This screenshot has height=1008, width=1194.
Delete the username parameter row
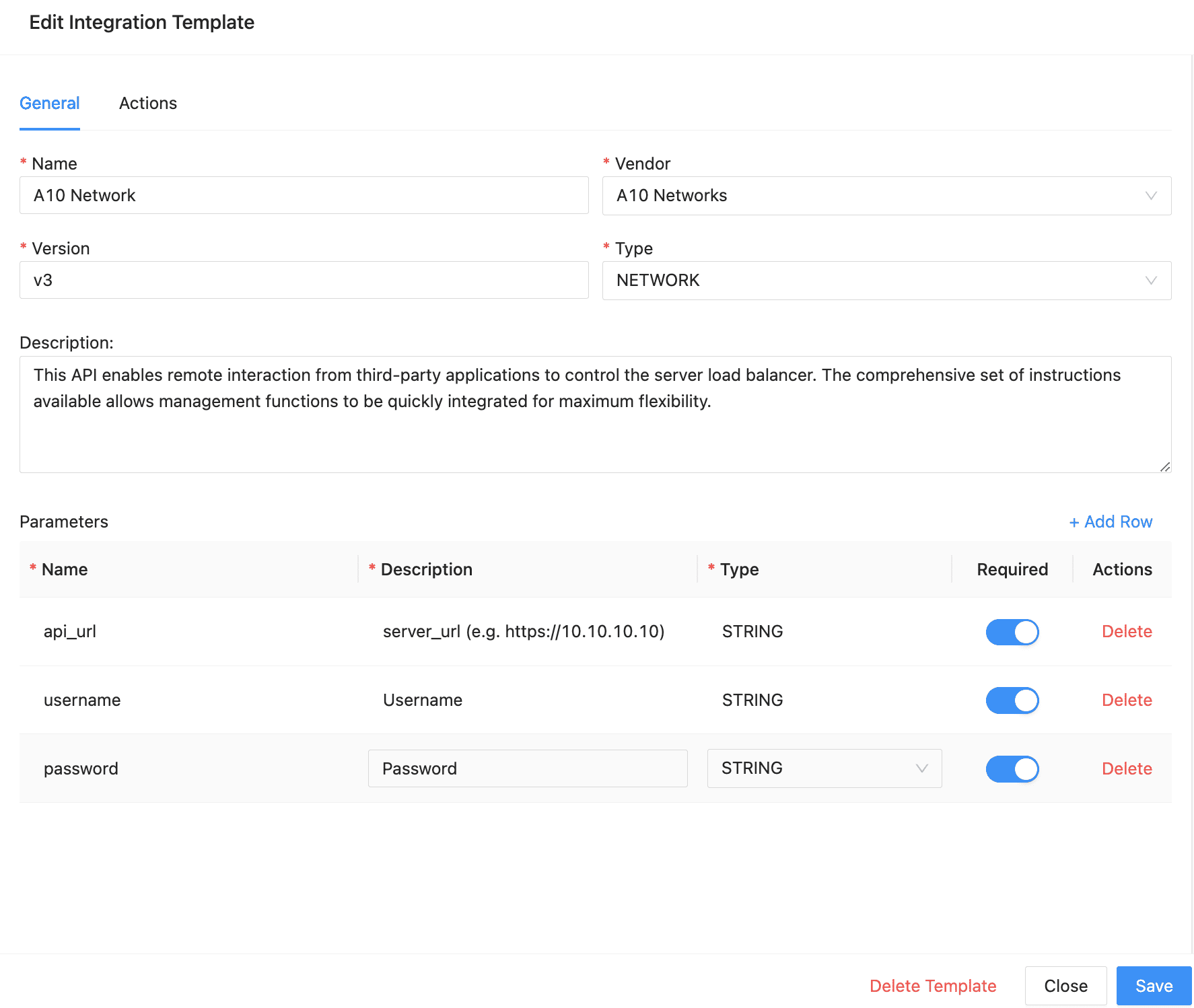click(x=1127, y=700)
